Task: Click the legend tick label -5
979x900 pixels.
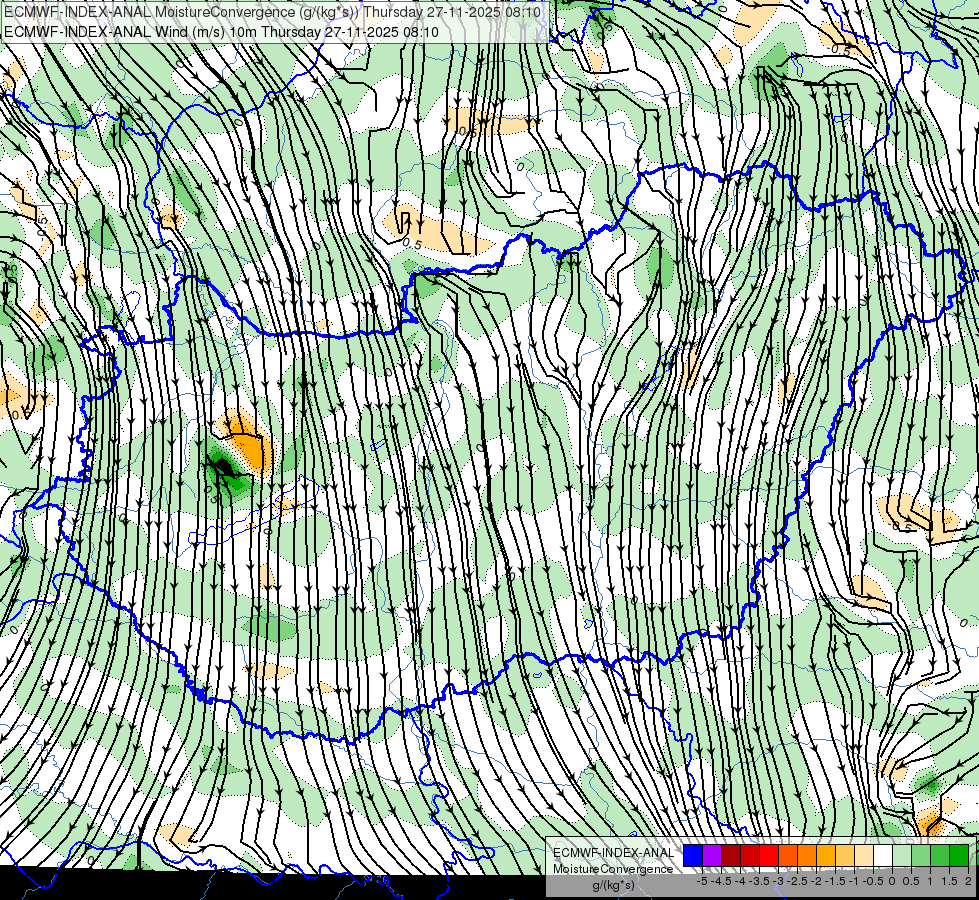Action: (x=702, y=881)
